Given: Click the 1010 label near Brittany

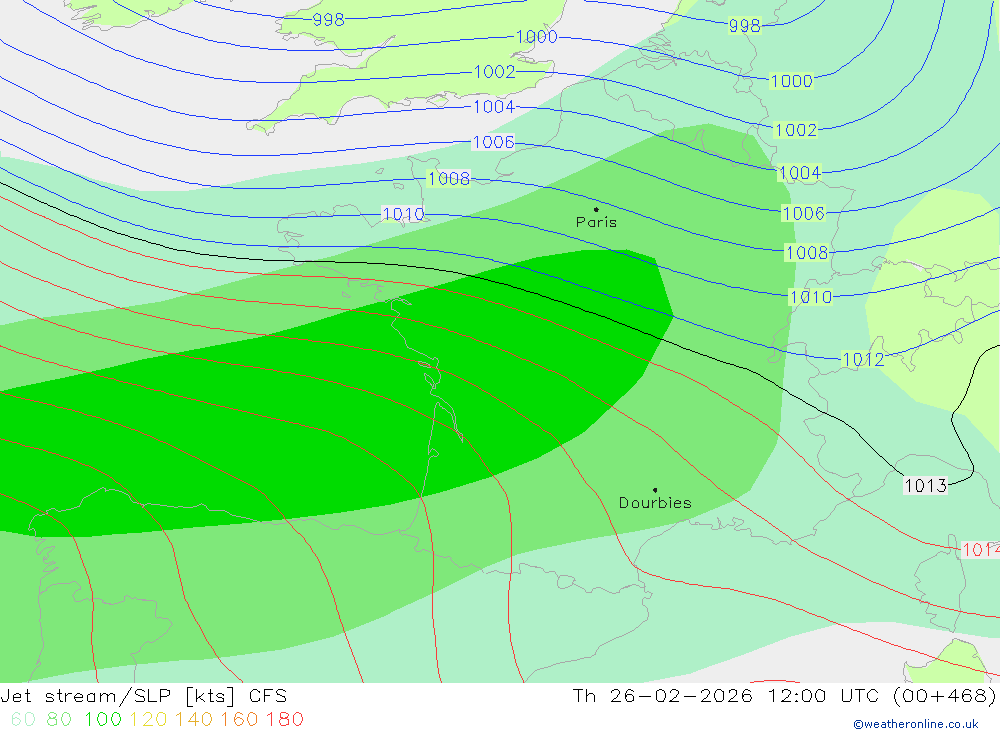Looking at the screenshot, I should (x=403, y=214).
